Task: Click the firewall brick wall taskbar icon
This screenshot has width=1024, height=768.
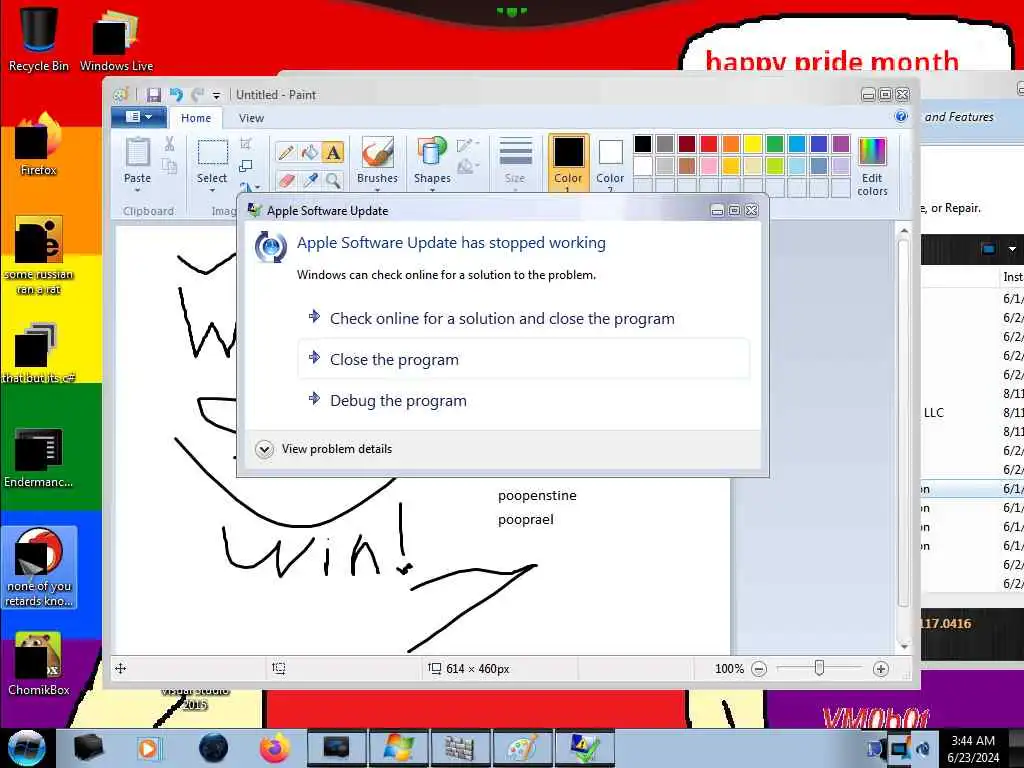Action: point(460,748)
